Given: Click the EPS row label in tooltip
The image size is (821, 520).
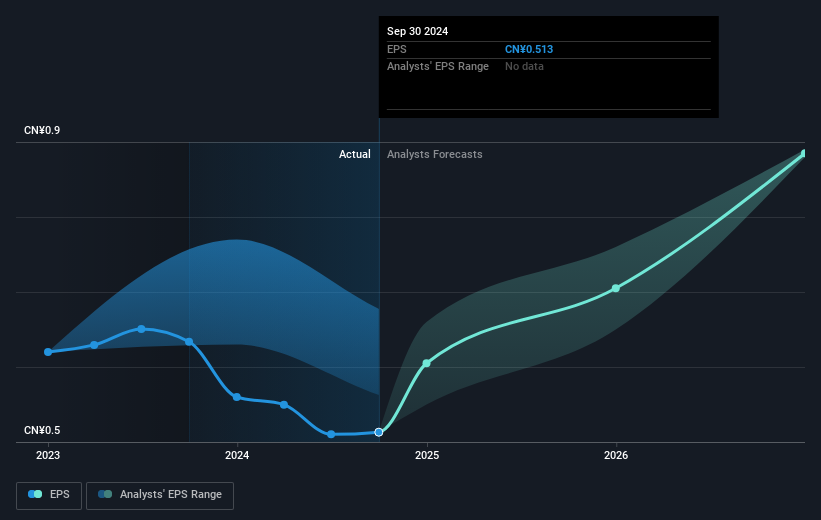Looking at the screenshot, I should (x=396, y=49).
